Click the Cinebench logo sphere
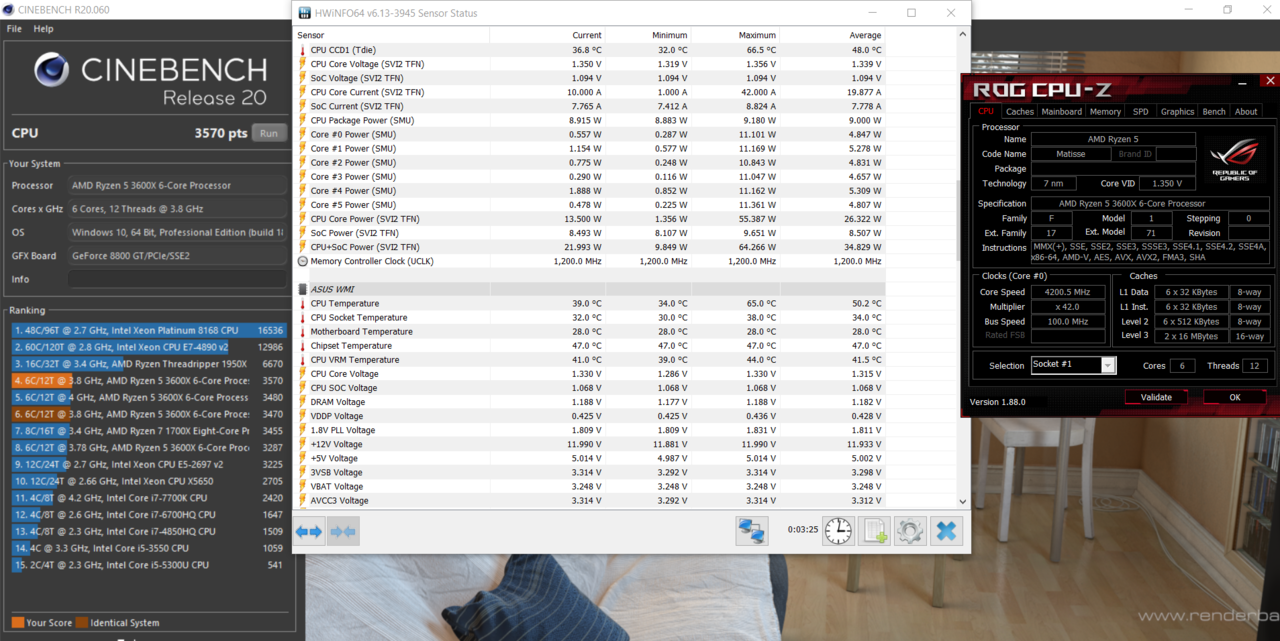 52,72
